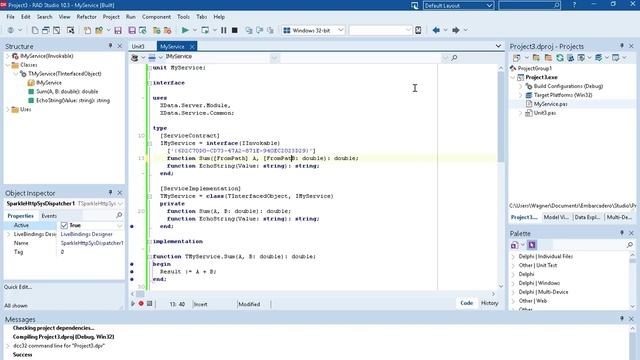640x360 pixels.
Task: Expand Delphi | Individual Files palette category
Action: point(513,257)
